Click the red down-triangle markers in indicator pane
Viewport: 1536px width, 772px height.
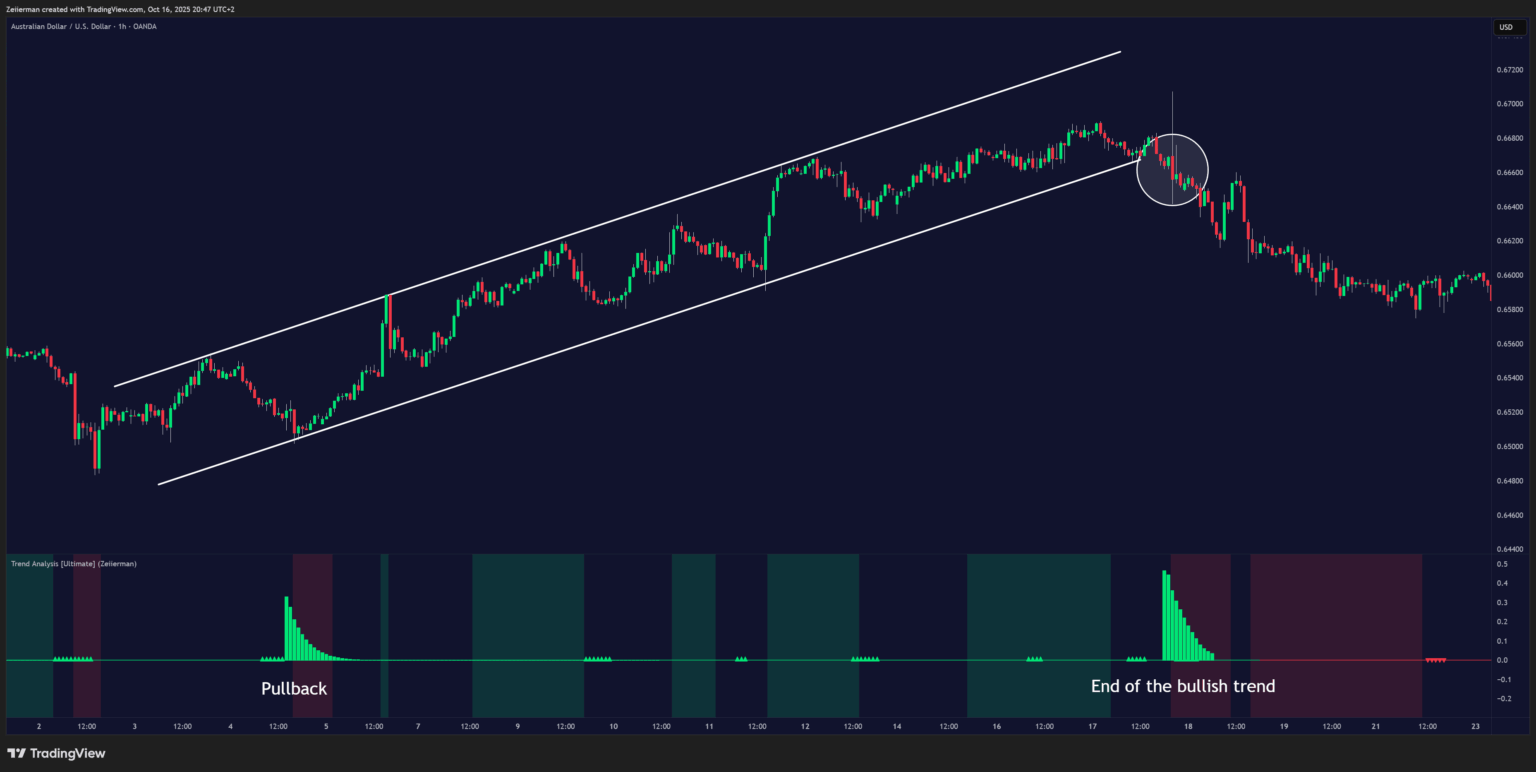[1436, 660]
